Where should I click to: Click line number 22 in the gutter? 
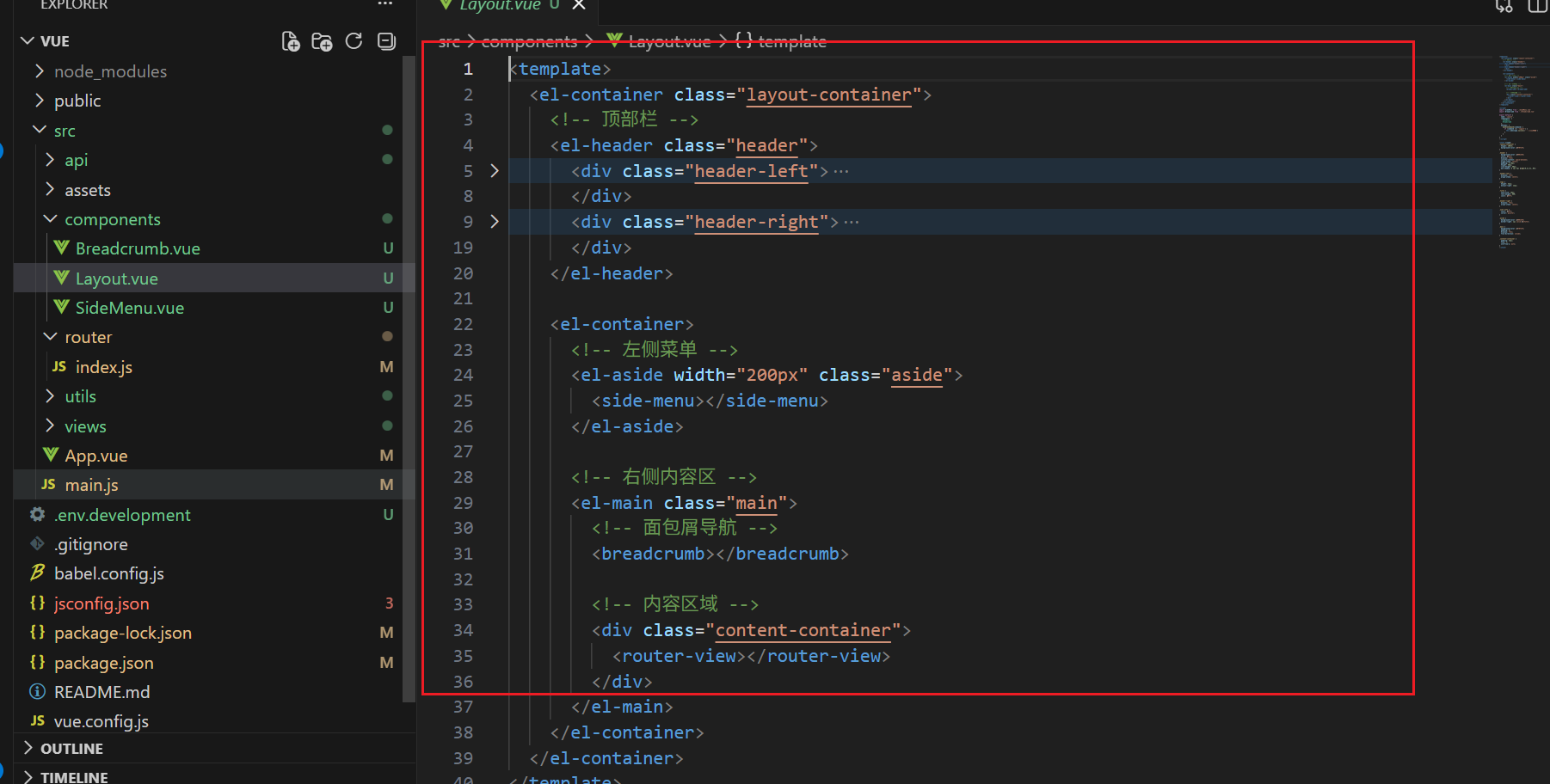point(463,324)
